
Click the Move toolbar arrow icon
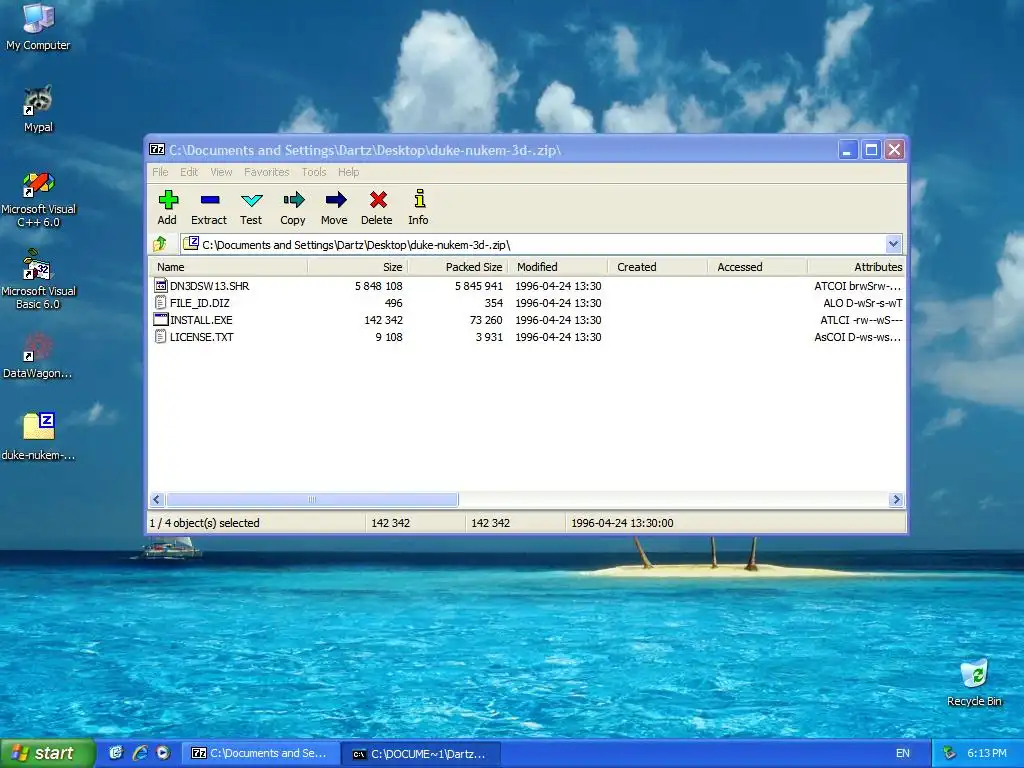pos(336,199)
